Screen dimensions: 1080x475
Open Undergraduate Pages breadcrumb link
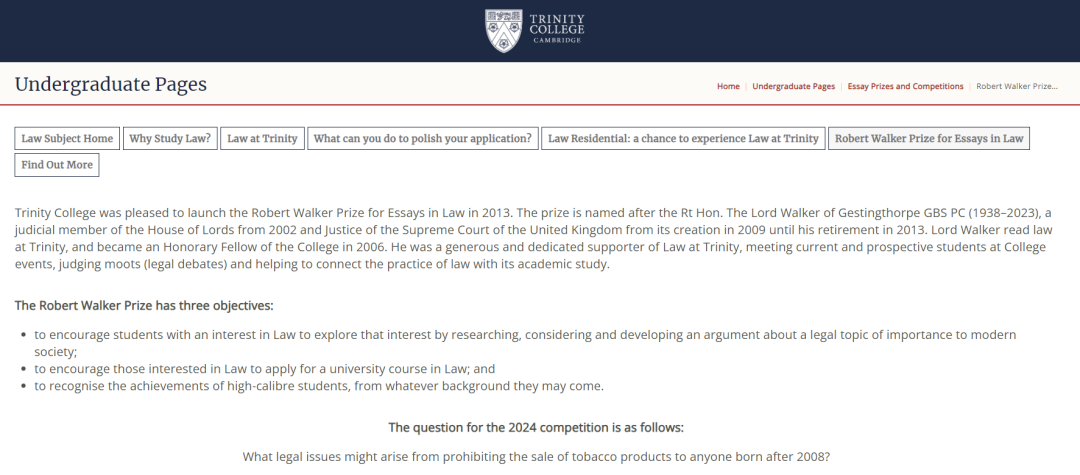coord(793,86)
